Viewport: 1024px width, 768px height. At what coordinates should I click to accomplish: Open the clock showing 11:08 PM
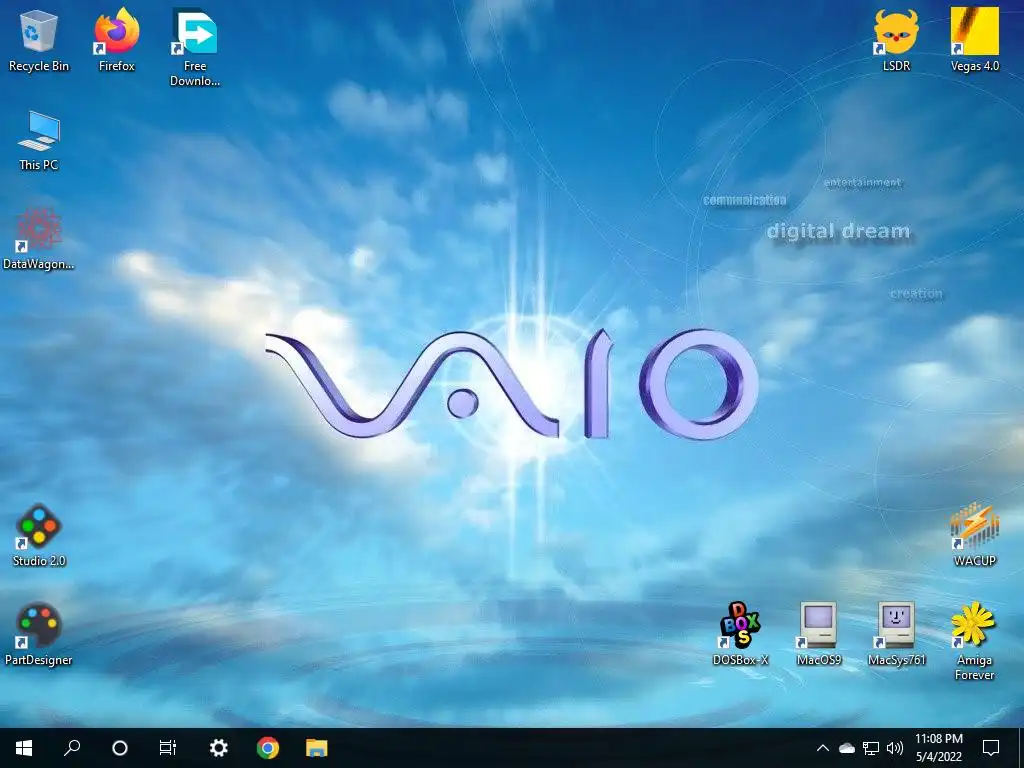click(938, 748)
